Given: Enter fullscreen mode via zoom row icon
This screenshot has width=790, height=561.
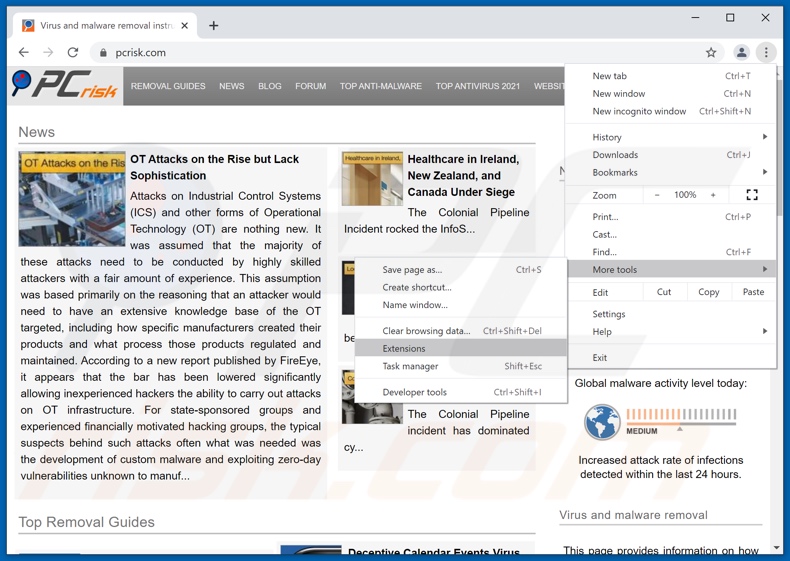Looking at the screenshot, I should pos(752,195).
